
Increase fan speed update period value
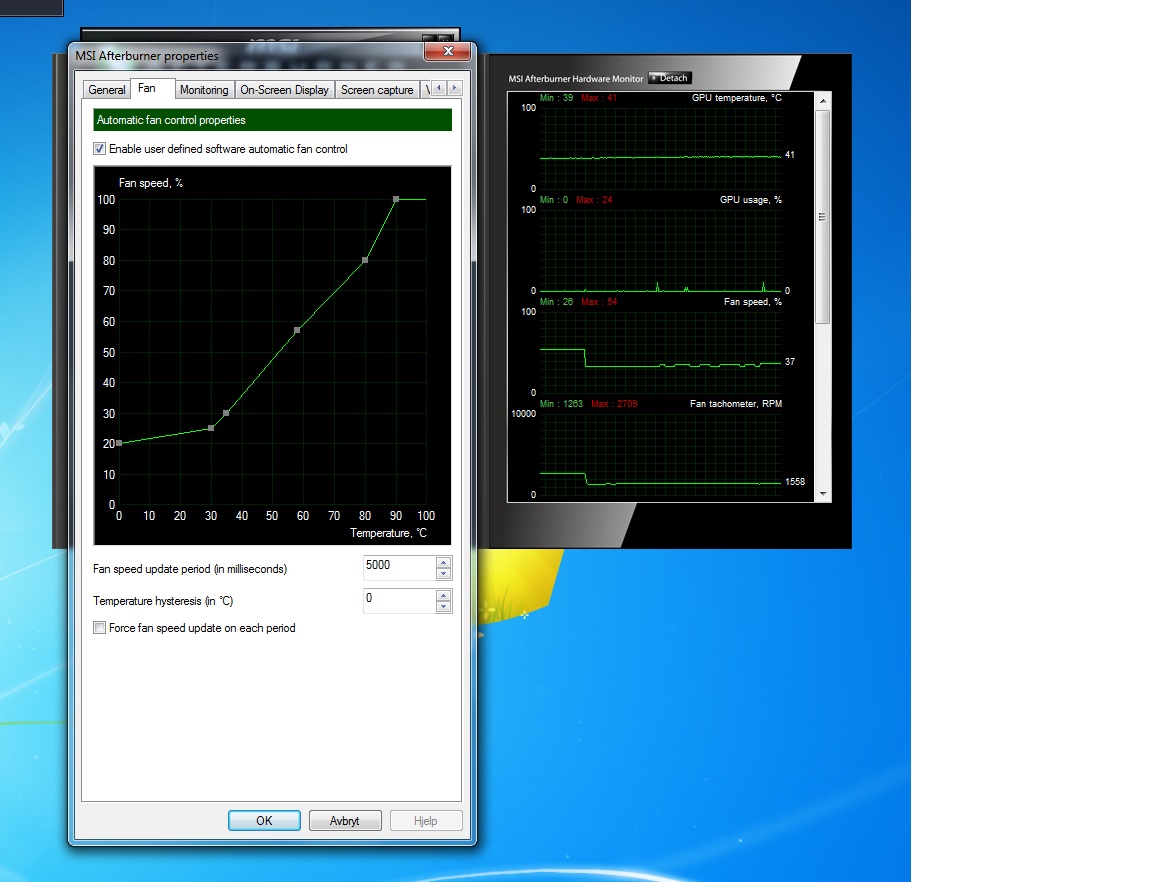[x=443, y=562]
